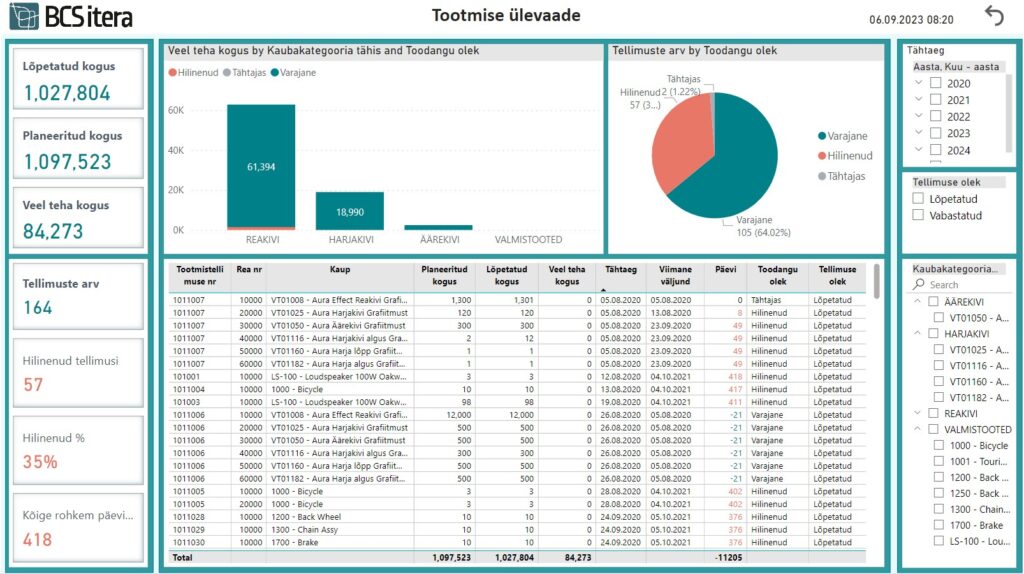
Task: Tick the 2022 year checkbox
Action: (x=936, y=116)
